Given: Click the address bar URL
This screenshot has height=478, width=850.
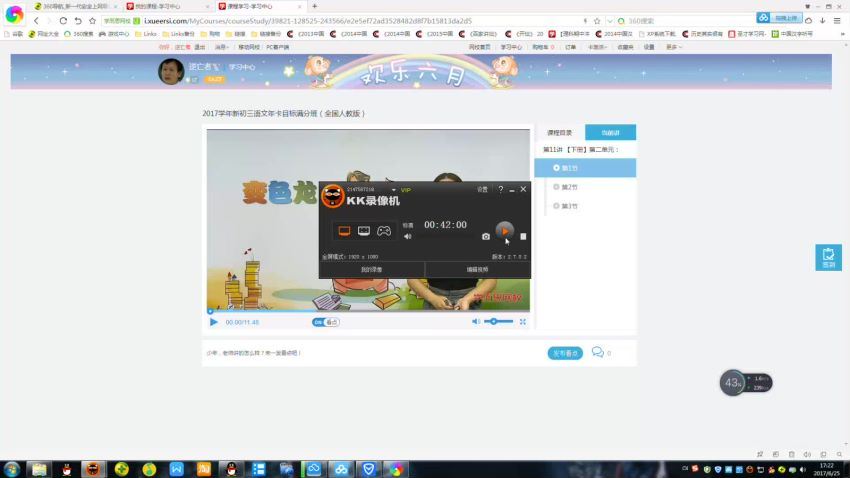Looking at the screenshot, I should (308, 21).
